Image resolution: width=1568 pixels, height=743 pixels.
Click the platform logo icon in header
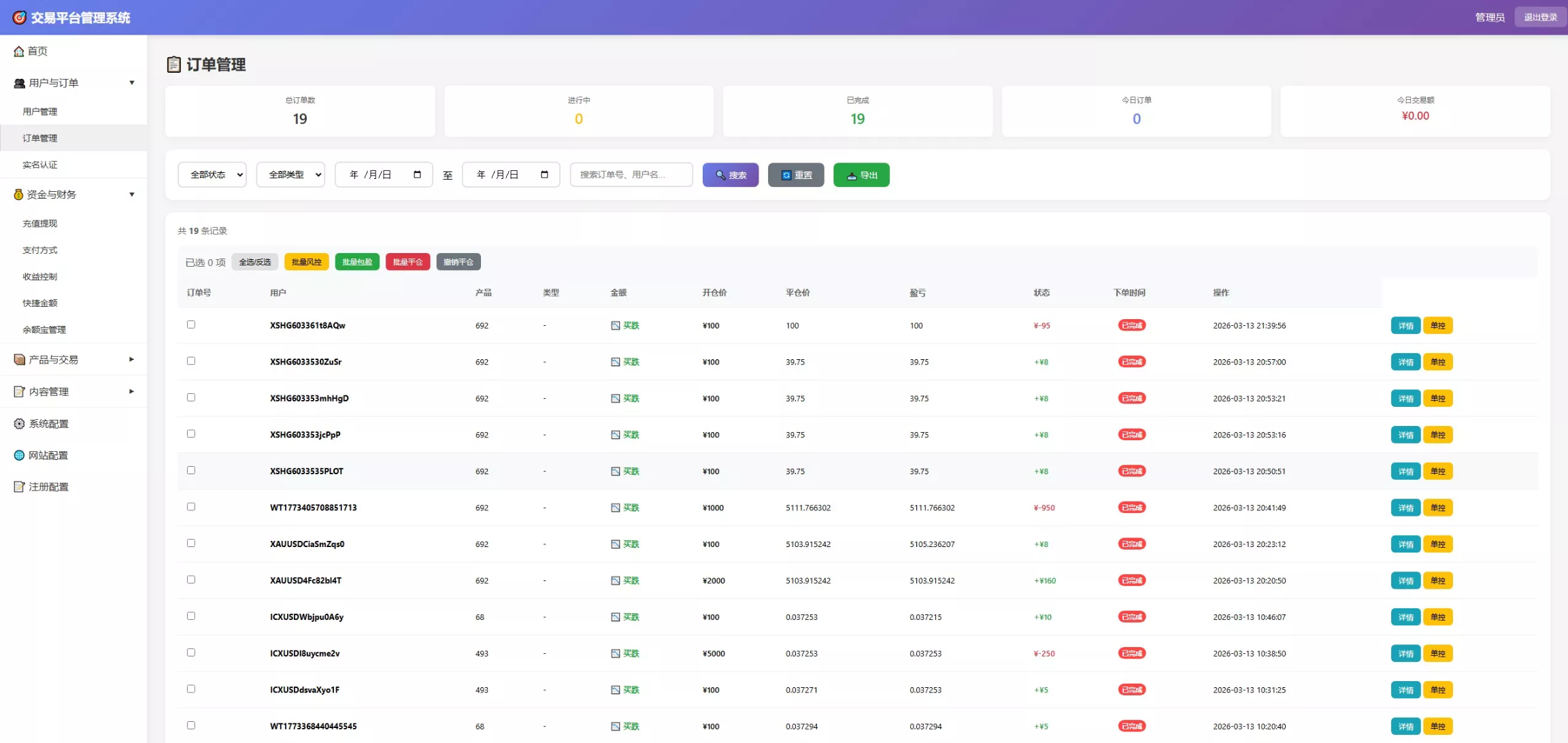tap(19, 18)
